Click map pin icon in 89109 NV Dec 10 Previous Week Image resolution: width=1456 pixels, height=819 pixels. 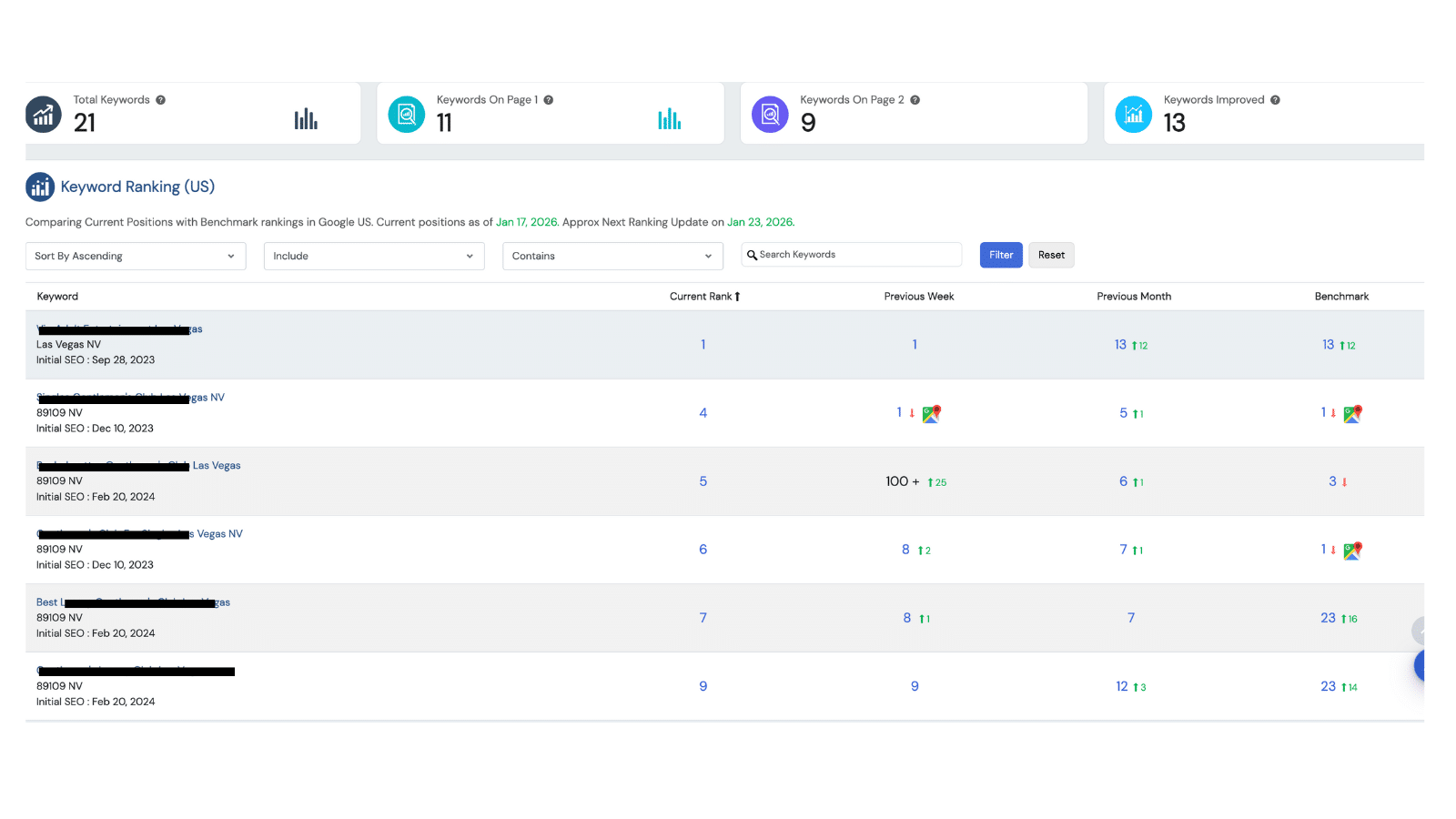931,414
